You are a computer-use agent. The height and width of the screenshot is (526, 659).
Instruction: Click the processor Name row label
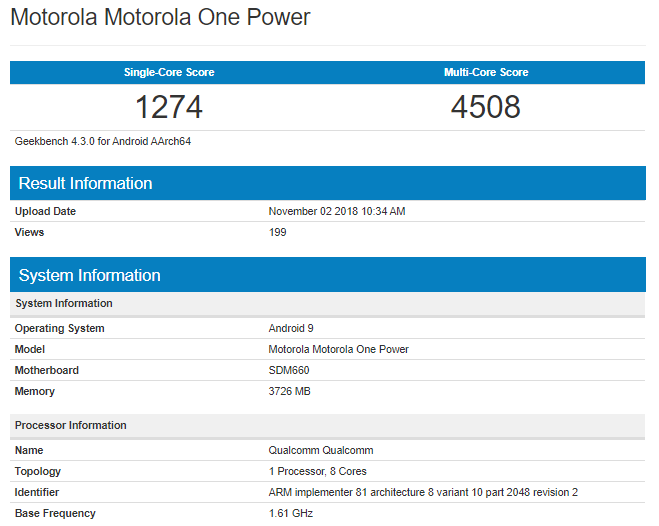coord(29,450)
